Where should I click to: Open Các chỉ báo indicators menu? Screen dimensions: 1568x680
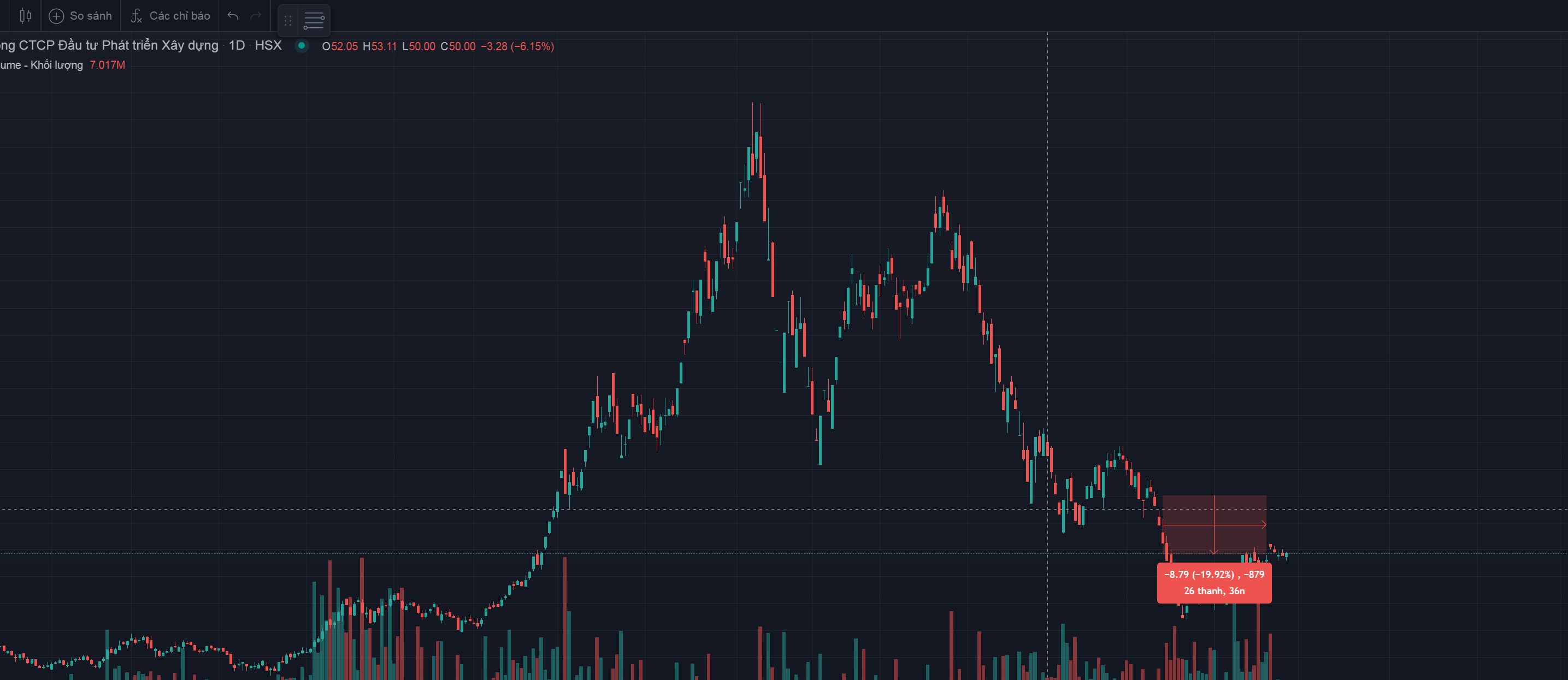pyautogui.click(x=180, y=16)
